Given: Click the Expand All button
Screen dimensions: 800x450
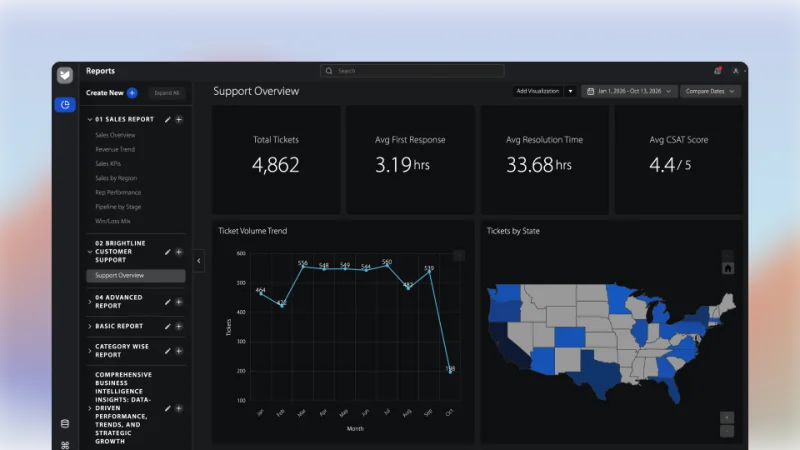Looking at the screenshot, I should (x=167, y=93).
